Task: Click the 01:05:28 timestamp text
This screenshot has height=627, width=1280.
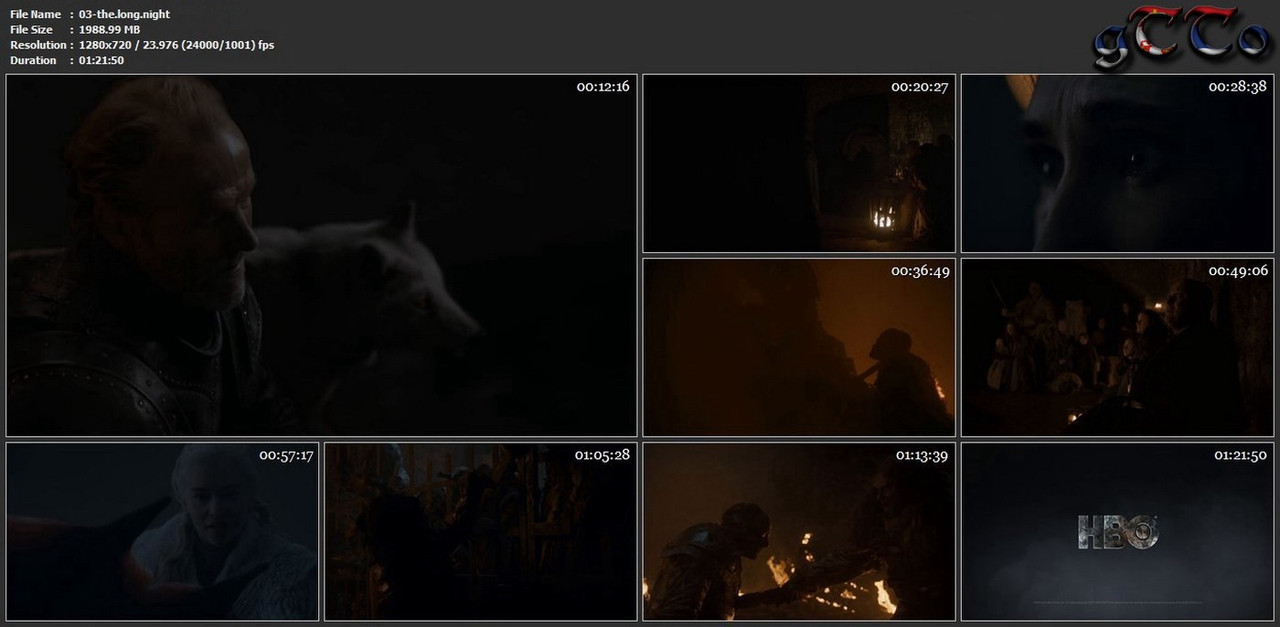Action: [x=602, y=455]
